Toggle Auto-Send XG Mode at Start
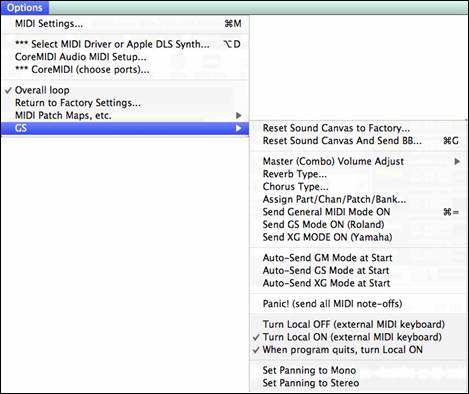The height and width of the screenshot is (394, 469). [x=358, y=283]
